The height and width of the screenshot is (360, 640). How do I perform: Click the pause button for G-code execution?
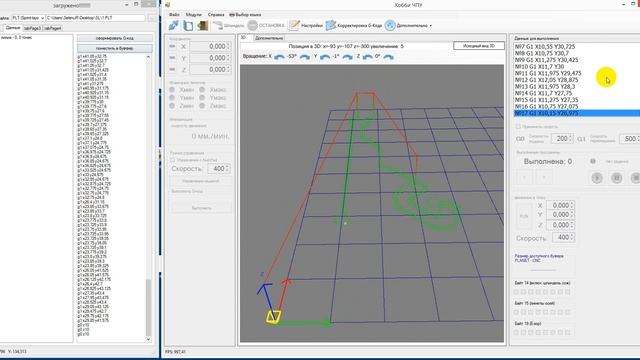(617, 178)
